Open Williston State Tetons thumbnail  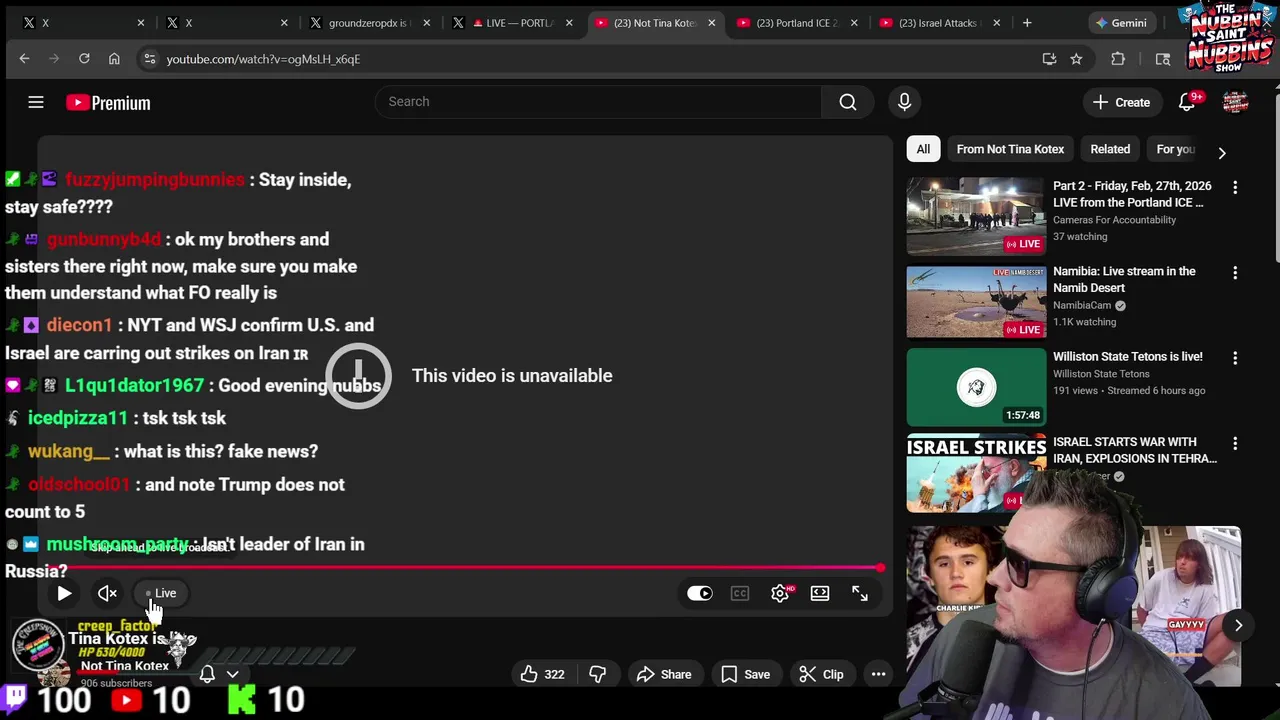point(976,387)
